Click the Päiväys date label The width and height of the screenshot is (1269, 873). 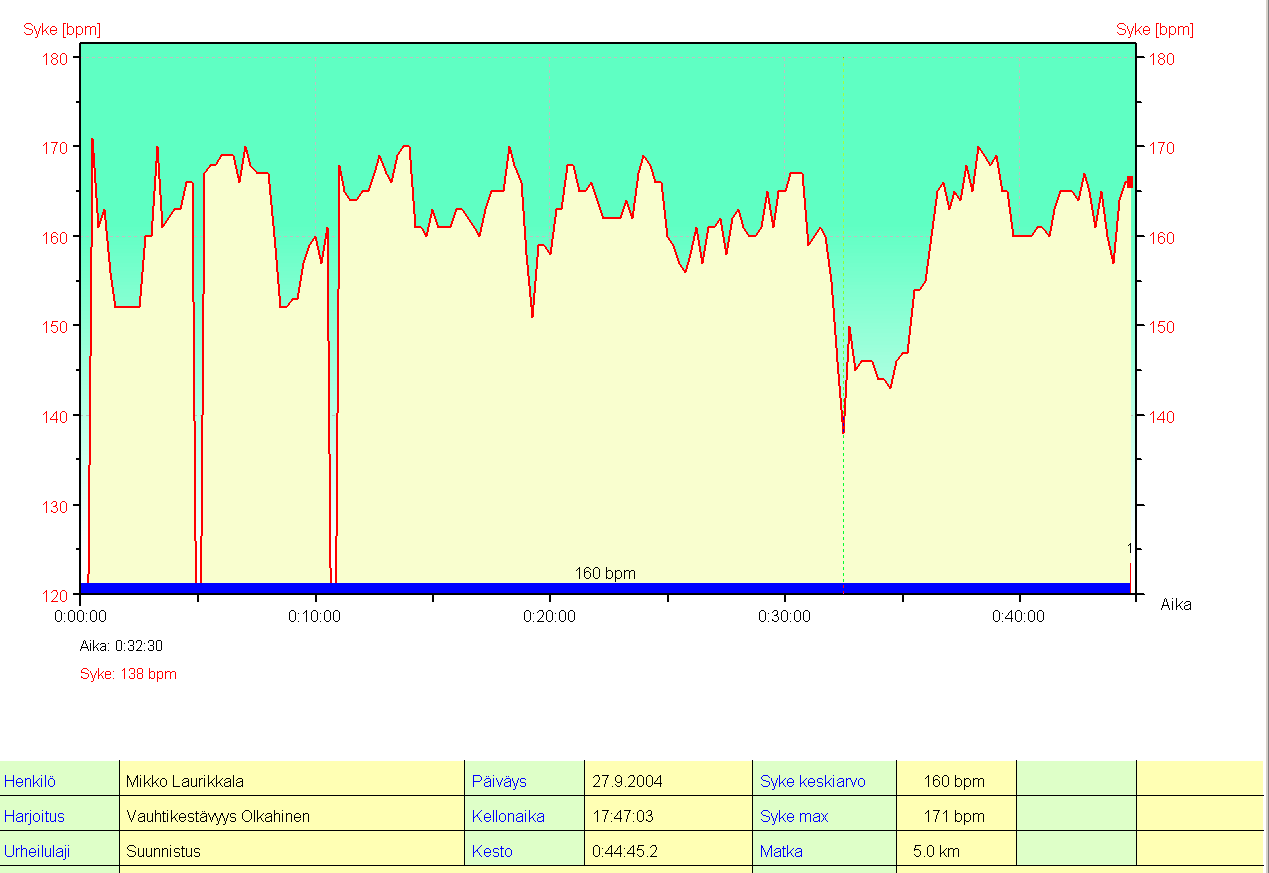(499, 781)
